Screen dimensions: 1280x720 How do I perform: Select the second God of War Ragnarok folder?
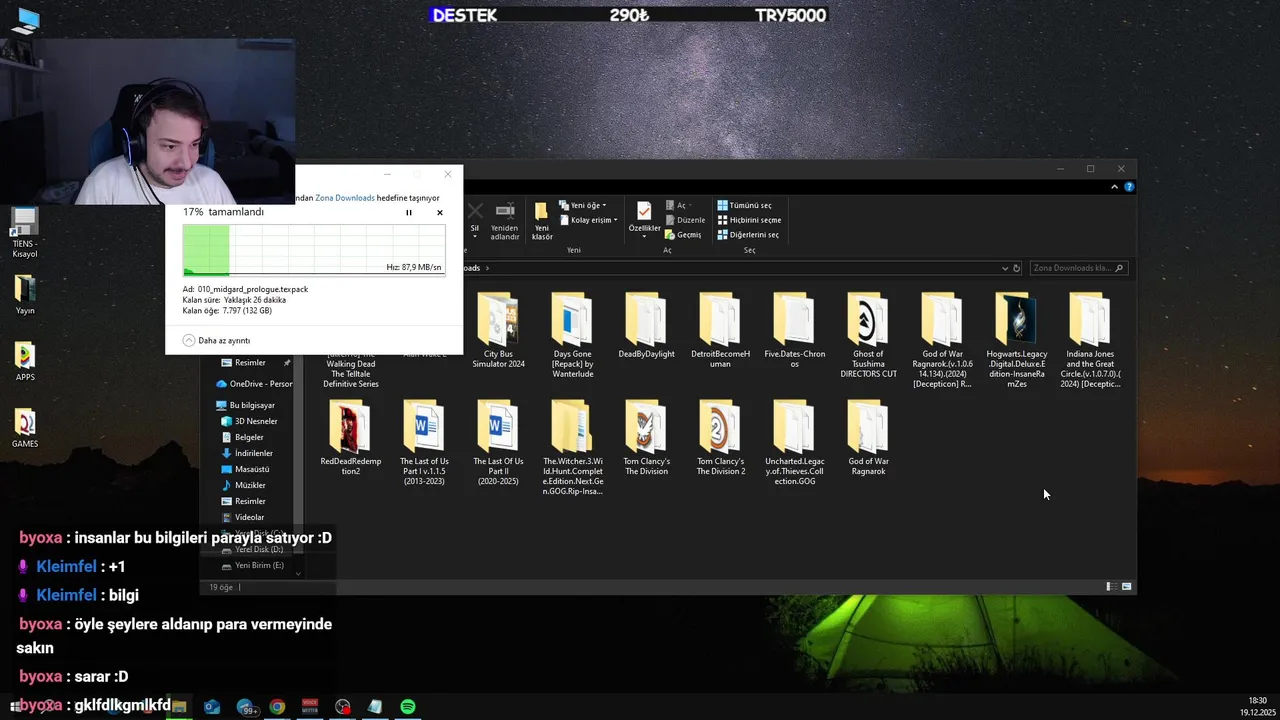(x=868, y=438)
